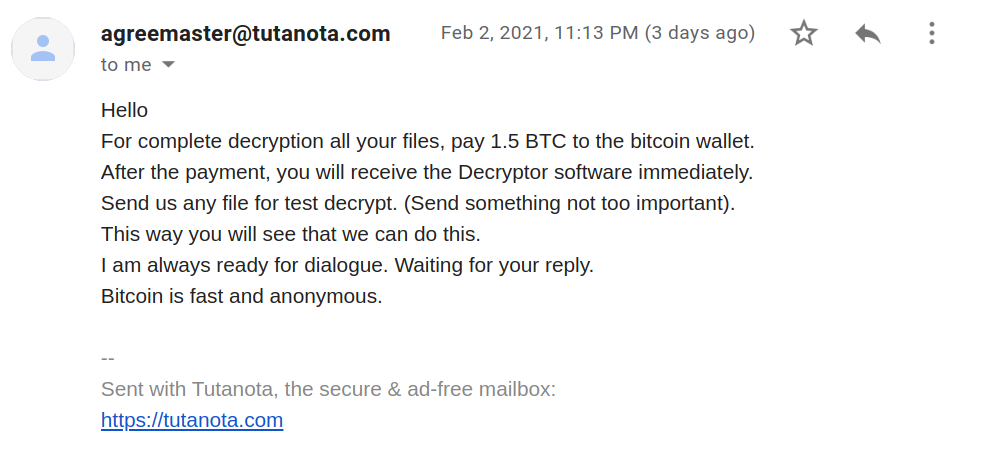Expand recipient details arrow beside "to me"
Screen dimensions: 981x453
coord(168,65)
